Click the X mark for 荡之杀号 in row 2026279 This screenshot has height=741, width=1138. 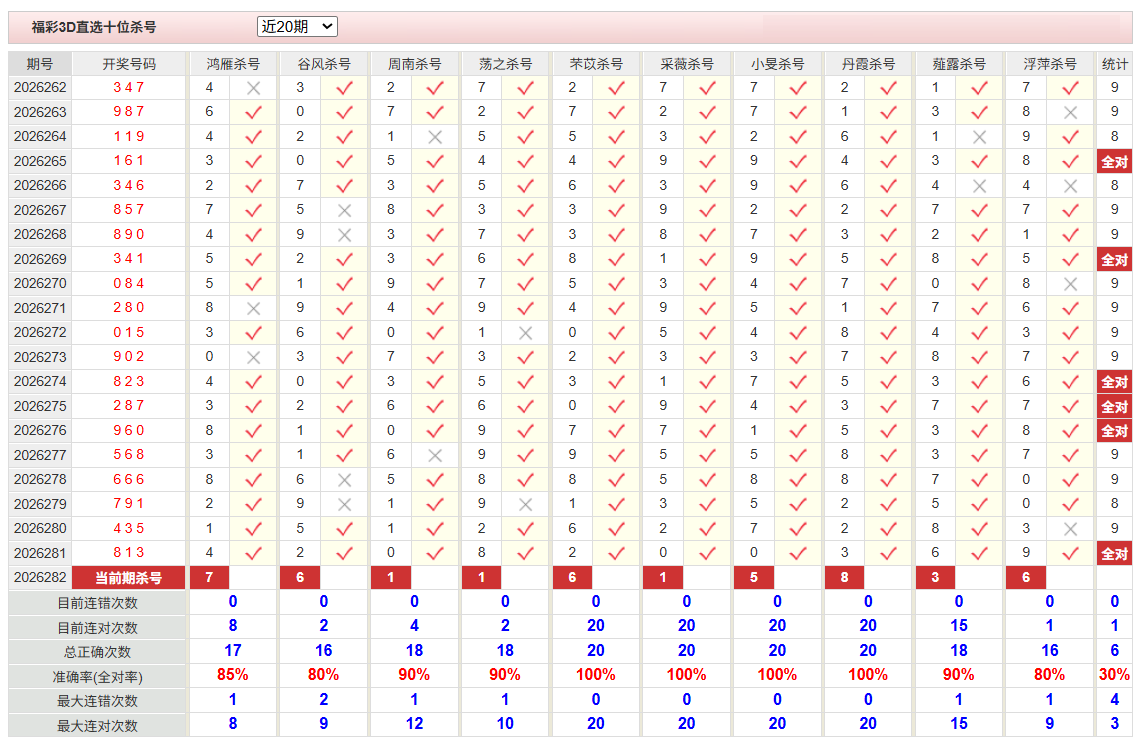tap(525, 504)
